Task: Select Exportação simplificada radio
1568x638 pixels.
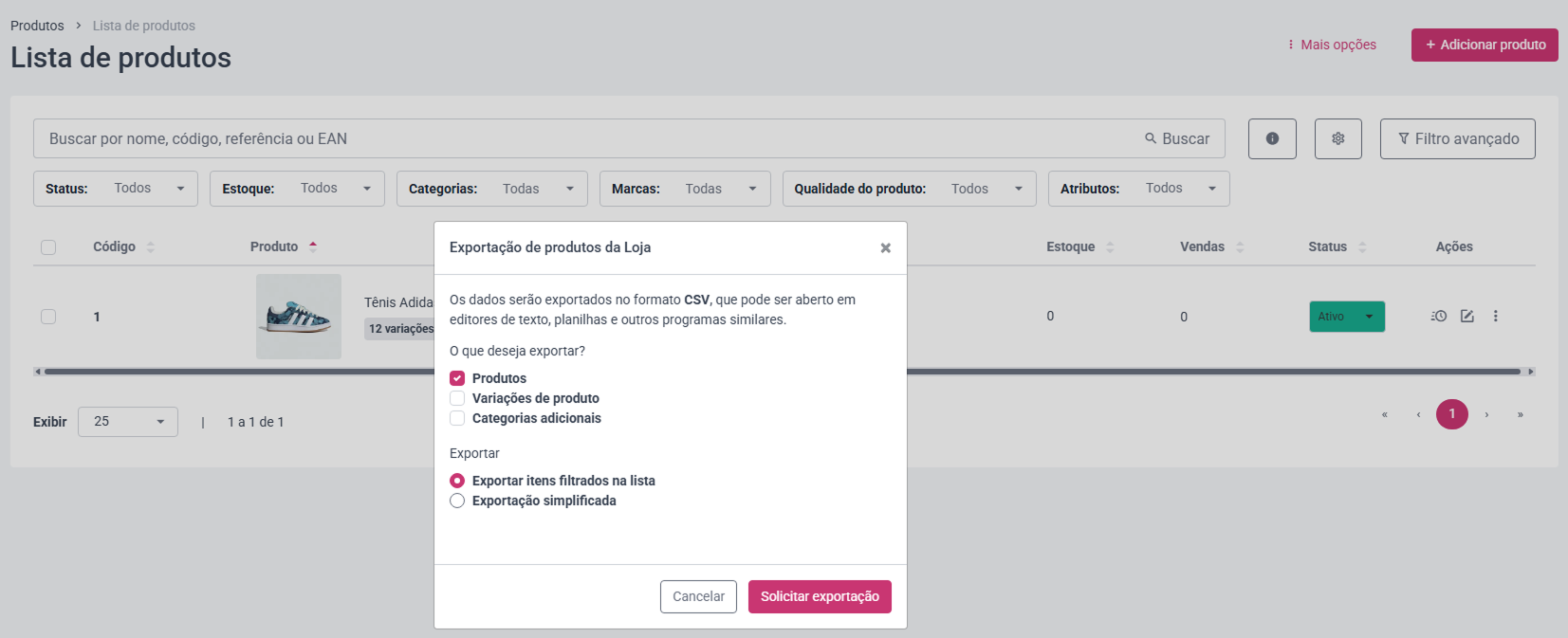Action: point(457,501)
